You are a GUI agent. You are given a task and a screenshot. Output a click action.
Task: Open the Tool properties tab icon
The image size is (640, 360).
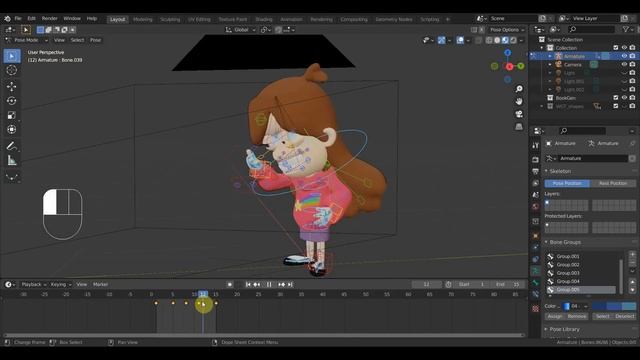point(536,145)
